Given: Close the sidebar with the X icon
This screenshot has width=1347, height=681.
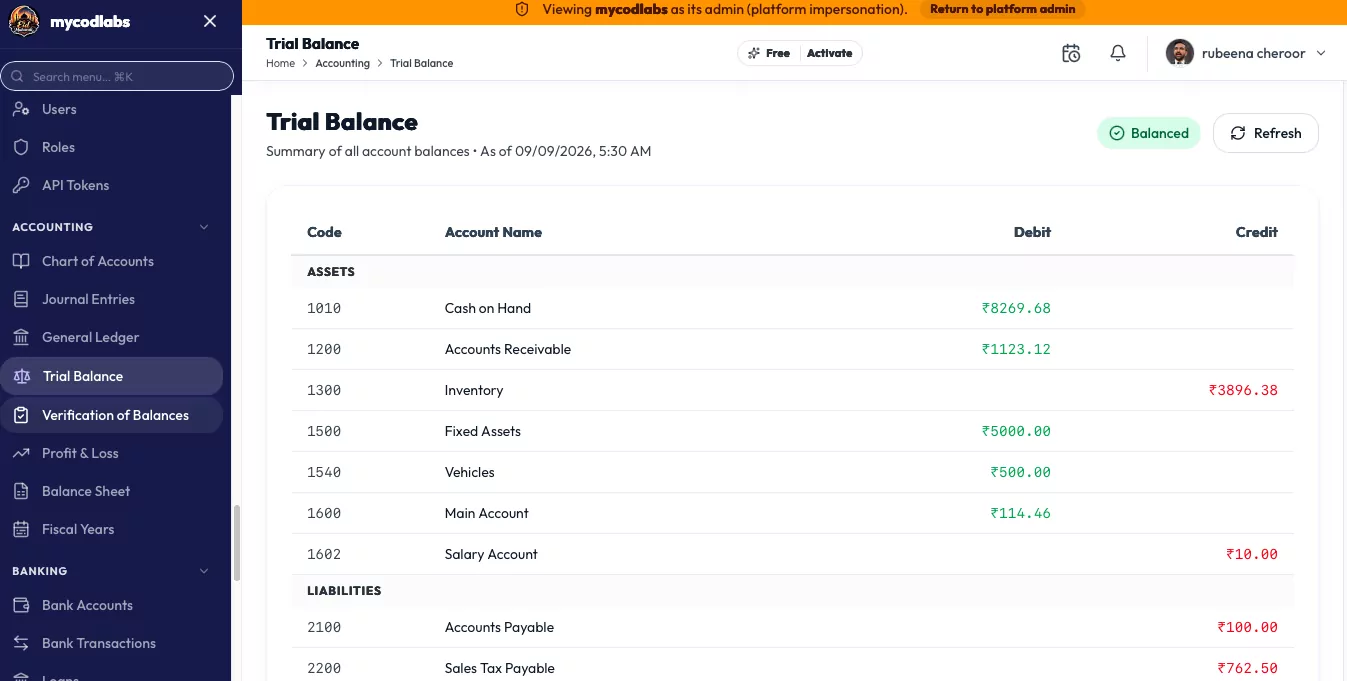Looking at the screenshot, I should click(x=210, y=21).
